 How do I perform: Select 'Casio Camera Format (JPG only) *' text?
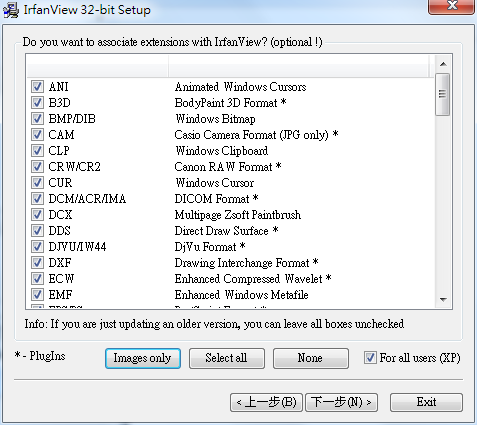pyautogui.click(x=256, y=135)
